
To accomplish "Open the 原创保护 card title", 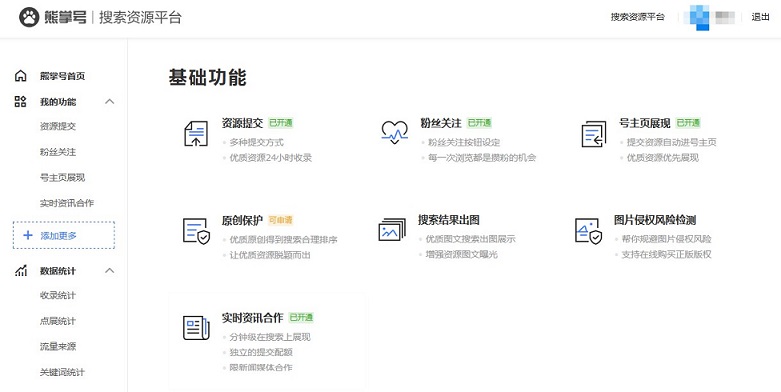I will [x=242, y=220].
